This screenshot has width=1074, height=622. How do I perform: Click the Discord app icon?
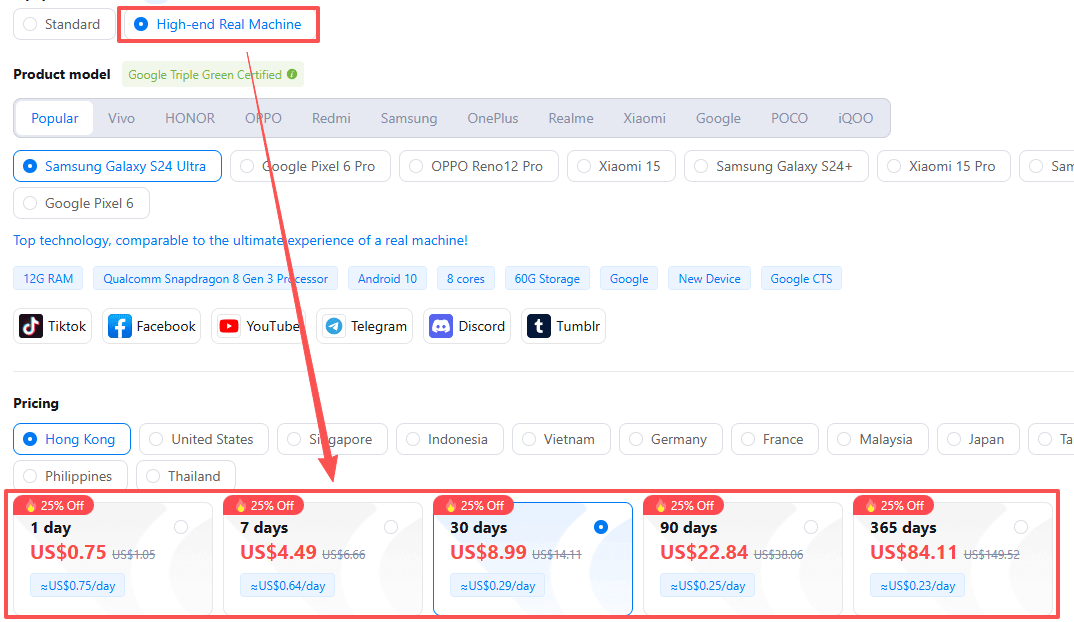pyautogui.click(x=442, y=326)
